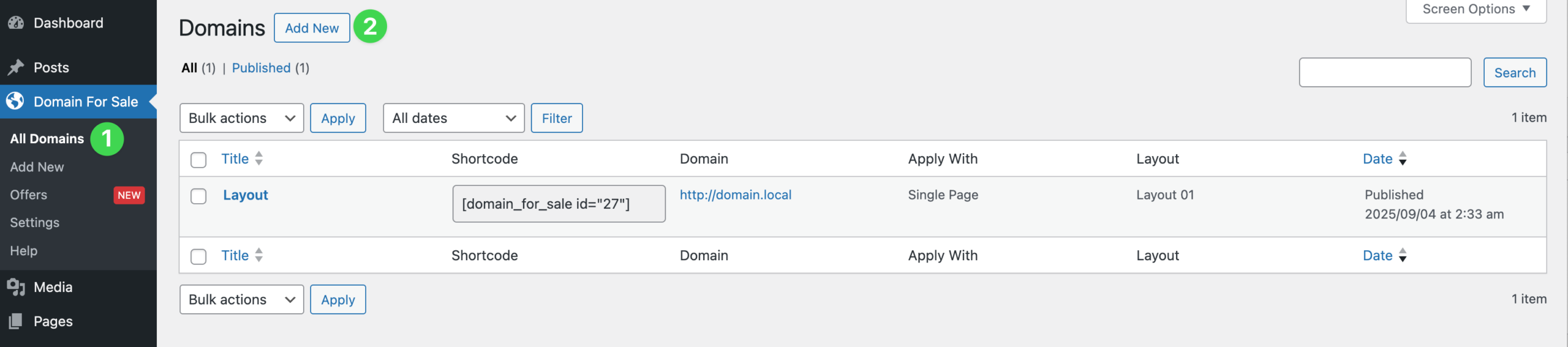The image size is (1568, 347).
Task: Open the All dates dropdown
Action: coord(454,118)
